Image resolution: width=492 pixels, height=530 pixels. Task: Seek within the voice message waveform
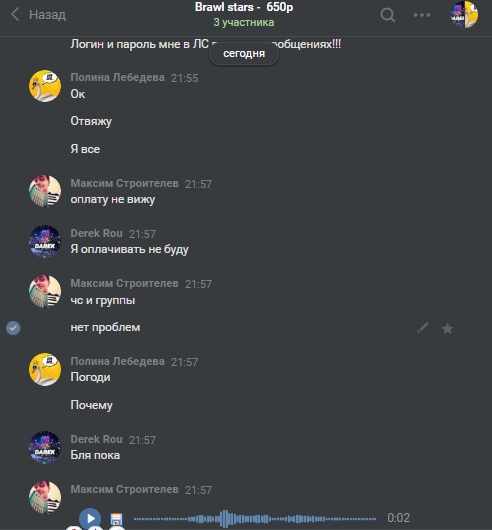pyautogui.click(x=255, y=519)
